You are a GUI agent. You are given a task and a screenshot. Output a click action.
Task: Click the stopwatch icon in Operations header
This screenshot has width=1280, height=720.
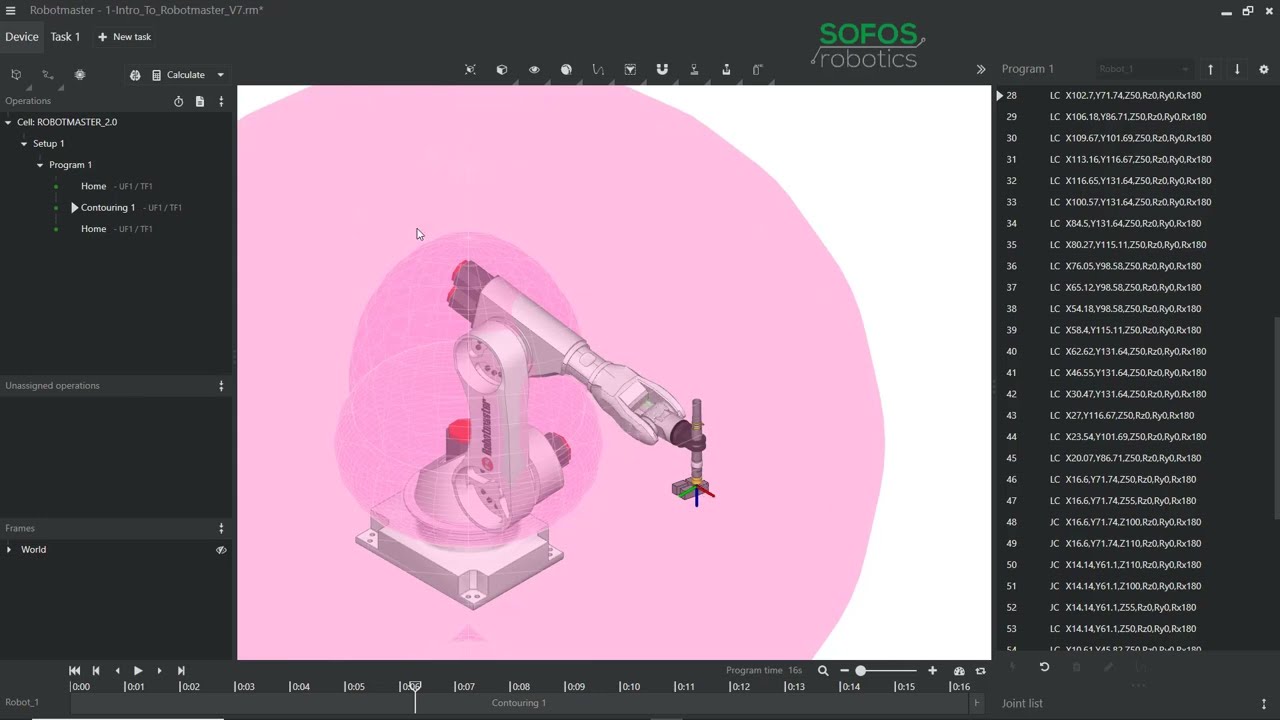pyautogui.click(x=179, y=101)
